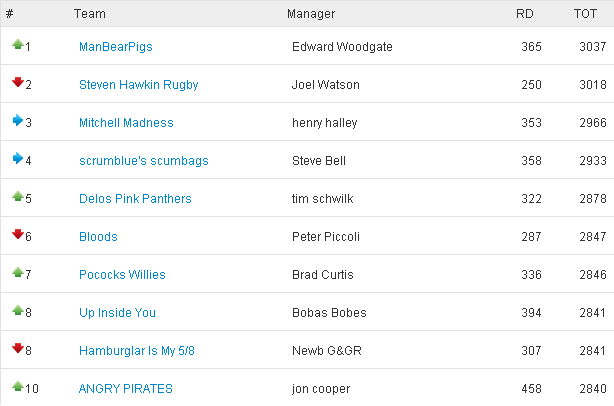Open Hamburglar Is My 5/8 team

(x=137, y=350)
